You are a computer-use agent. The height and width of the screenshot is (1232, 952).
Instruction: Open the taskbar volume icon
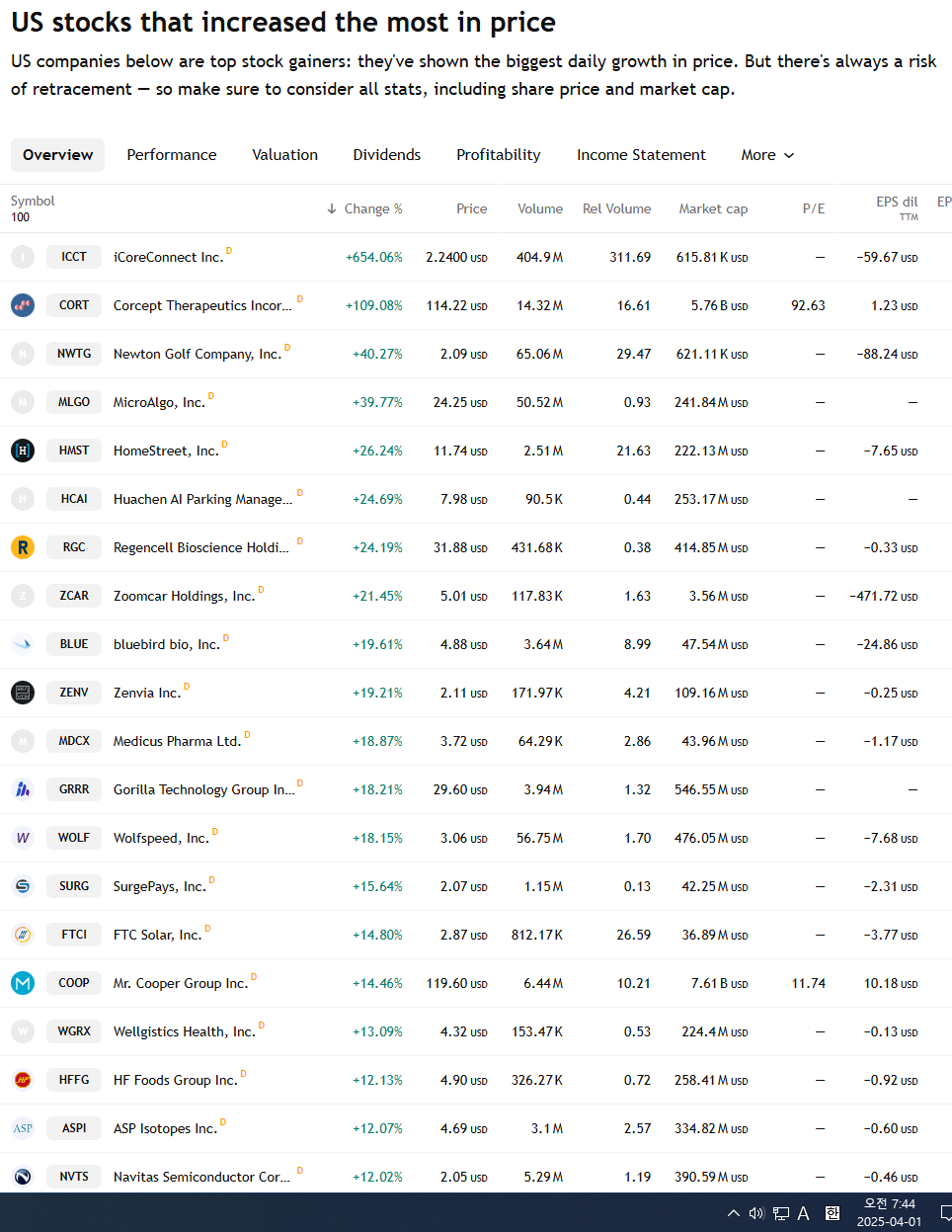pyautogui.click(x=756, y=1213)
